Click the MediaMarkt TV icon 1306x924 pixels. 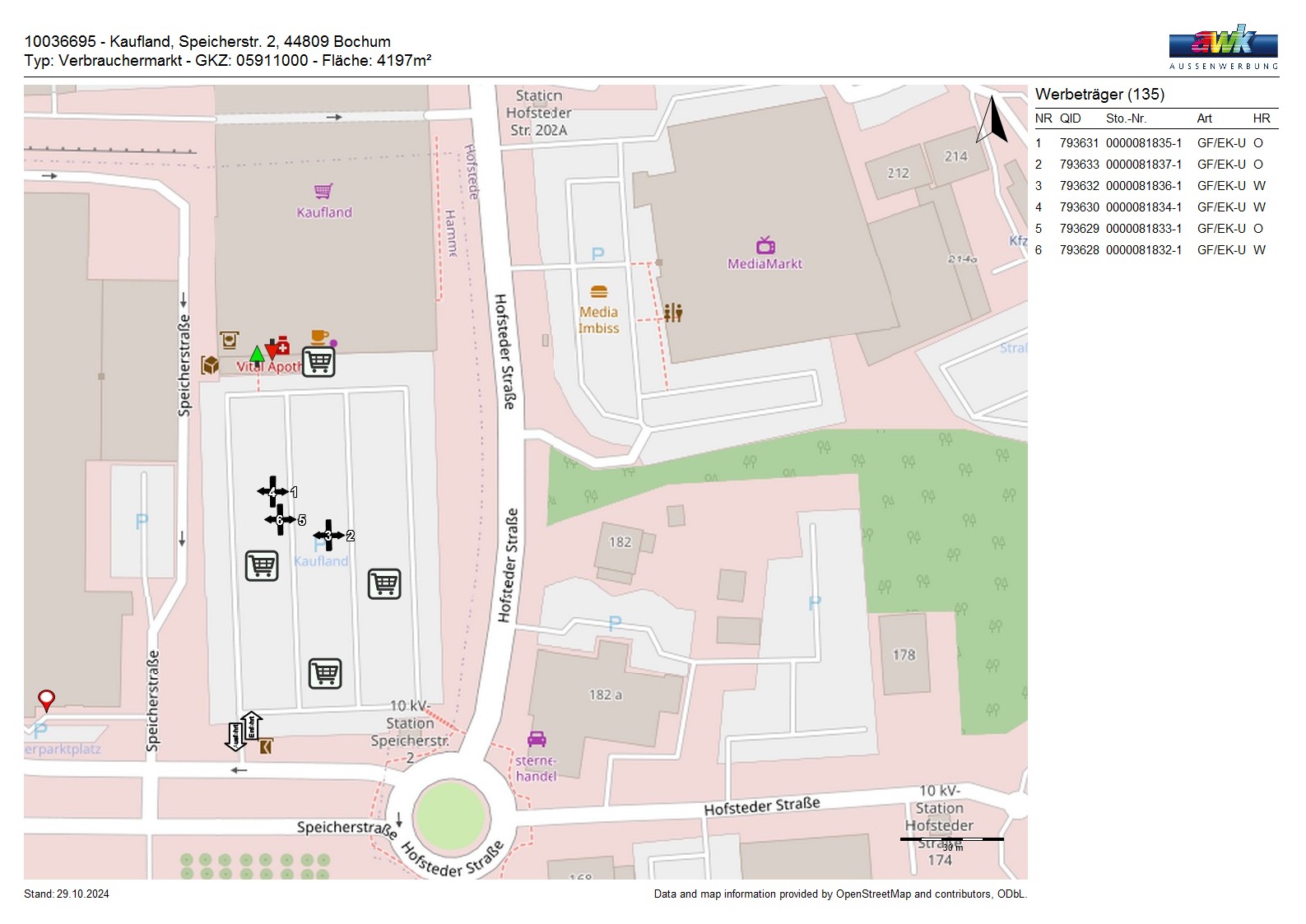tap(765, 244)
